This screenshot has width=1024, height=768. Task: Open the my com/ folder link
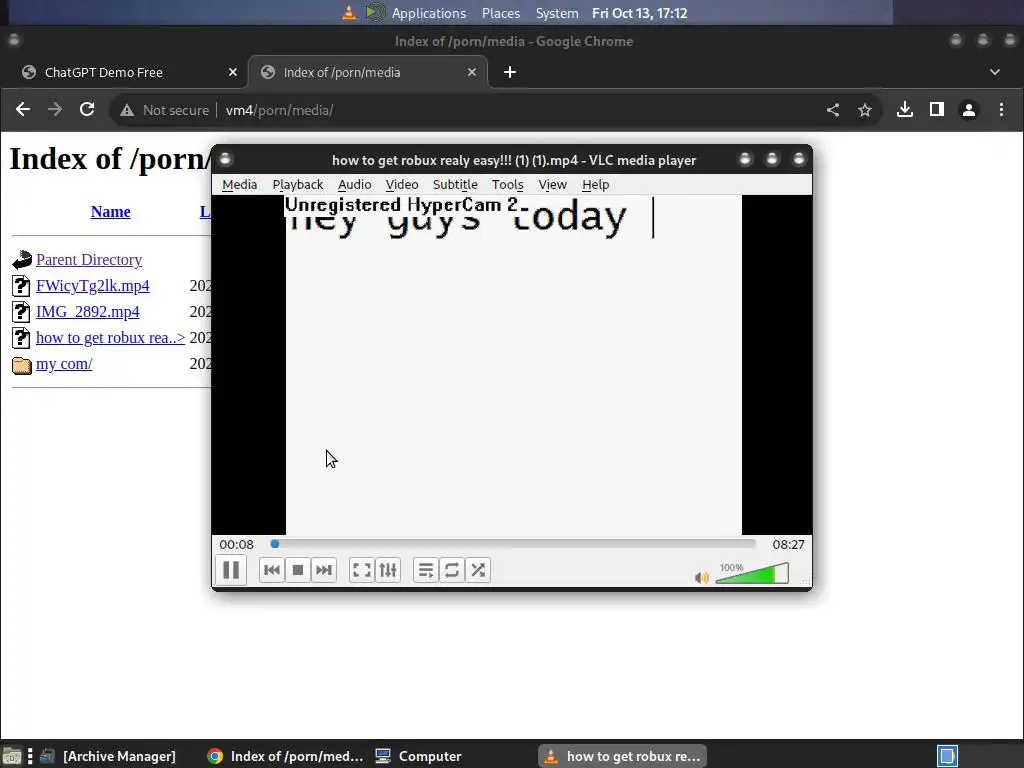64,364
